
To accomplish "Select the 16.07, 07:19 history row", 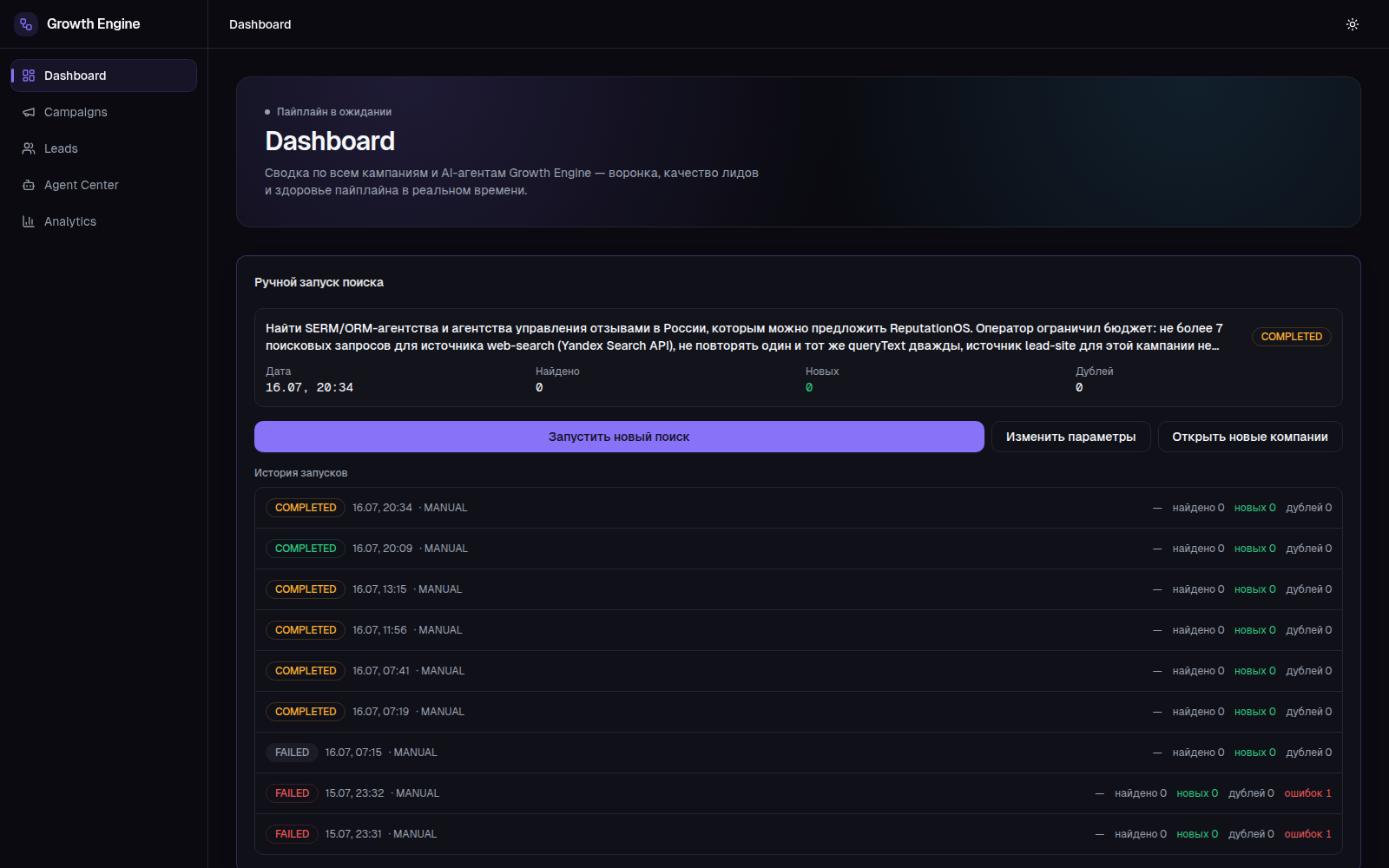I will (799, 712).
